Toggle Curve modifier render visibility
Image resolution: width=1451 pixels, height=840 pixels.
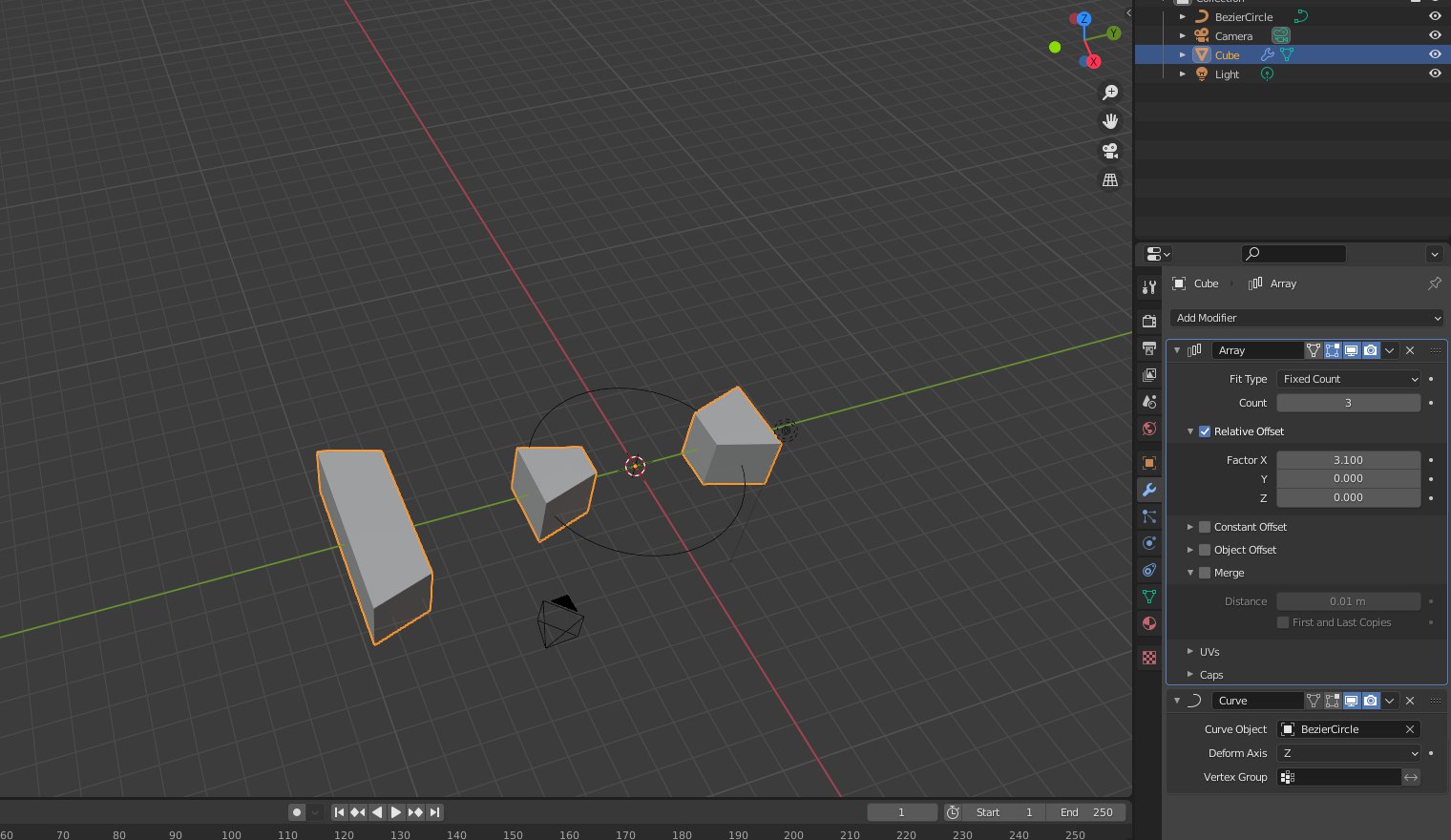point(1371,701)
